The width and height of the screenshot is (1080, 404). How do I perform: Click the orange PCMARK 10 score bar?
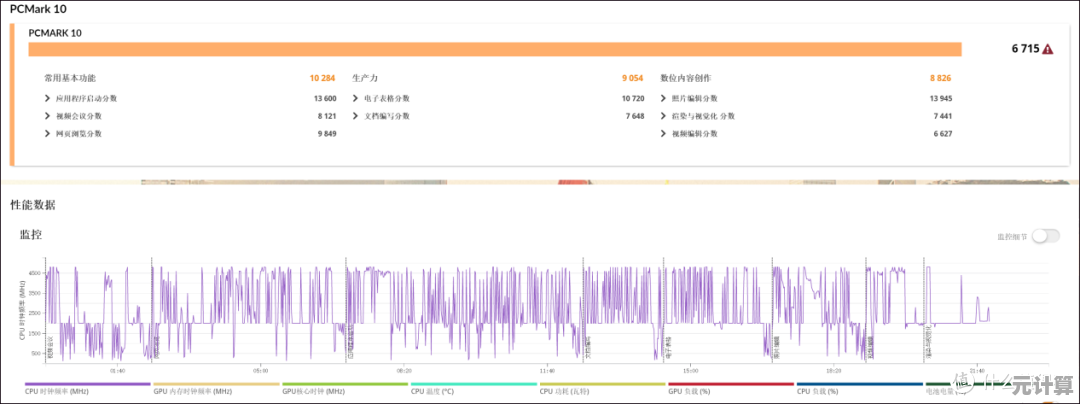click(x=495, y=49)
